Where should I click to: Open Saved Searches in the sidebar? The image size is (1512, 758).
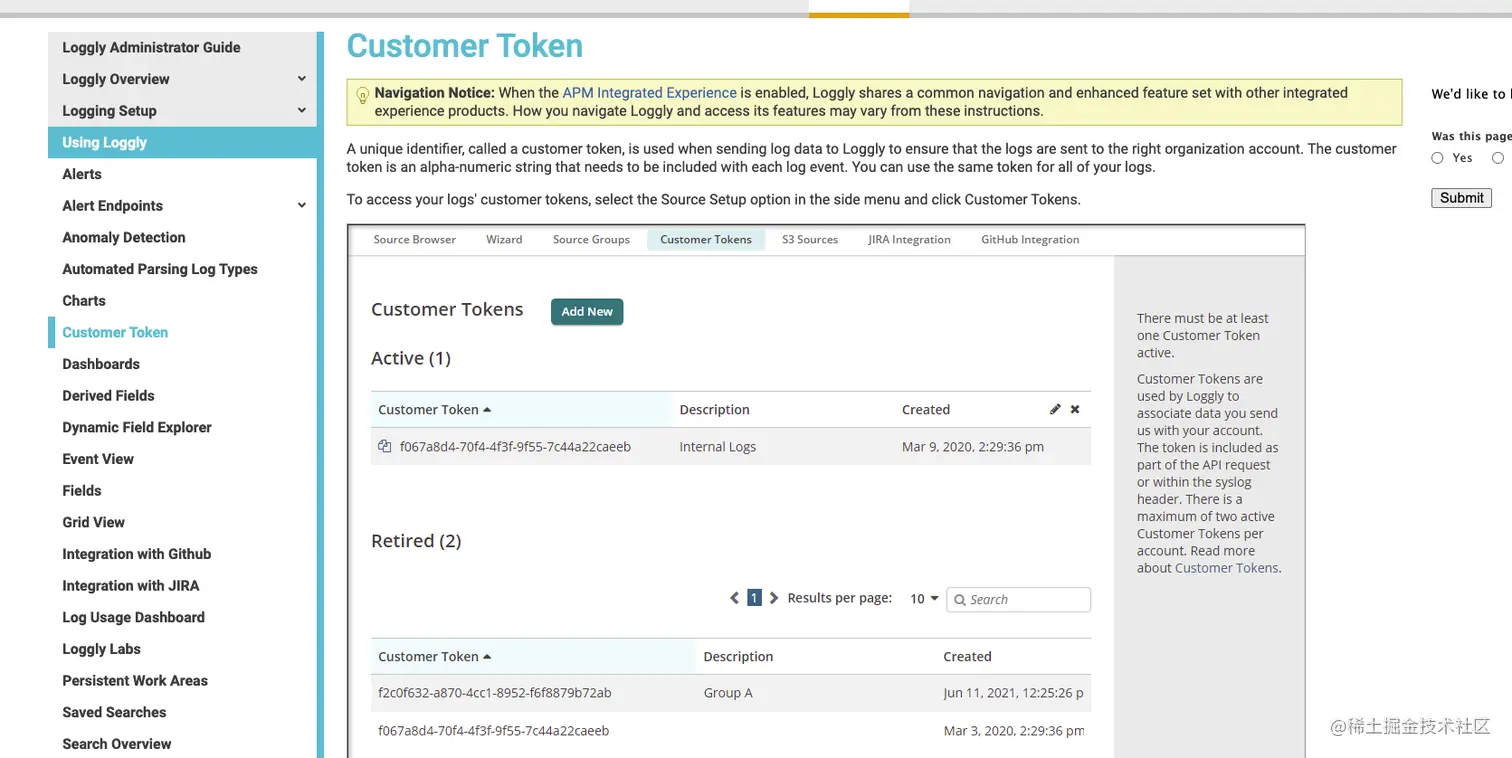pos(115,712)
